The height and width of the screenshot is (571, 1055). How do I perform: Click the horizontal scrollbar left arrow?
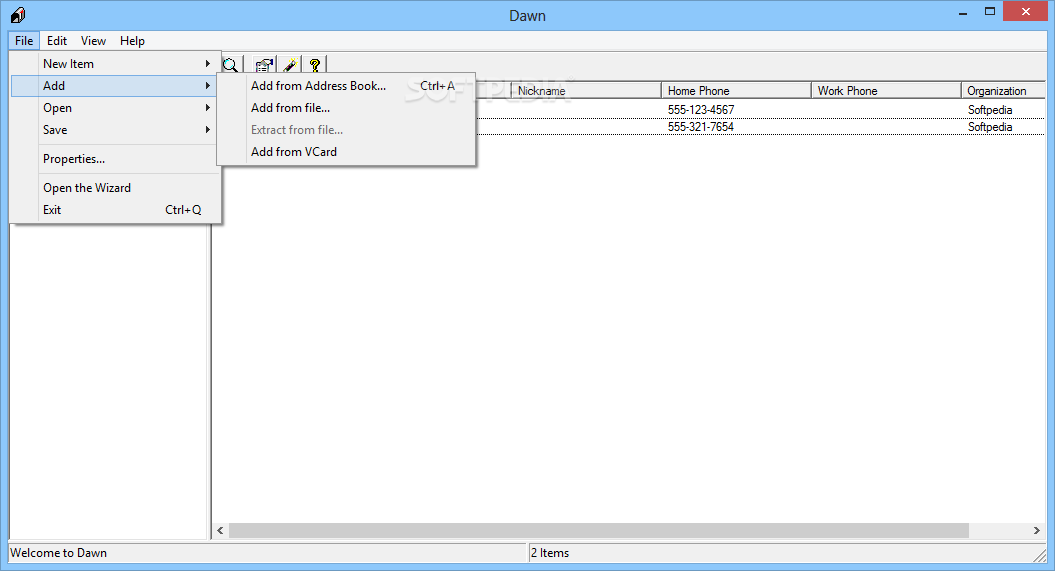pos(221,531)
